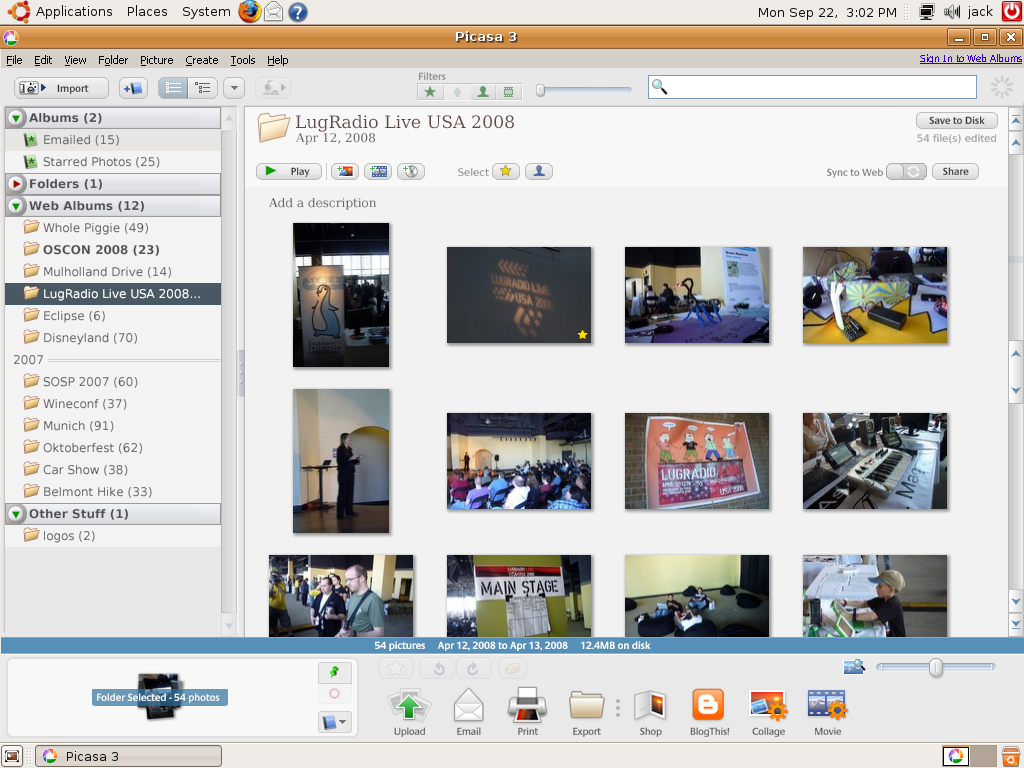Screen dimensions: 1024x768
Task: Switch to flat thumbnail view
Action: 172,88
